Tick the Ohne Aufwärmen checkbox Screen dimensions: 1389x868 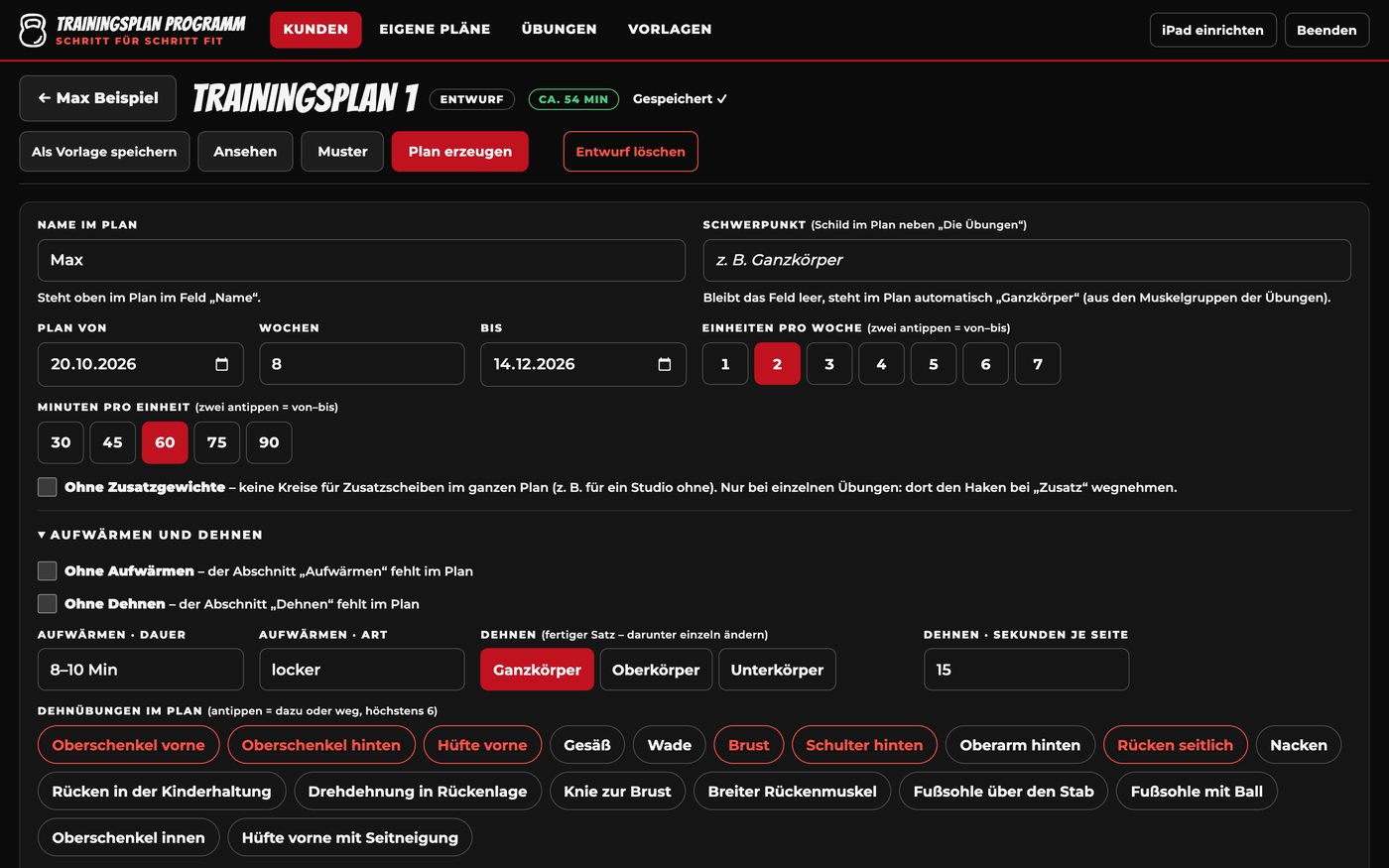pos(47,570)
